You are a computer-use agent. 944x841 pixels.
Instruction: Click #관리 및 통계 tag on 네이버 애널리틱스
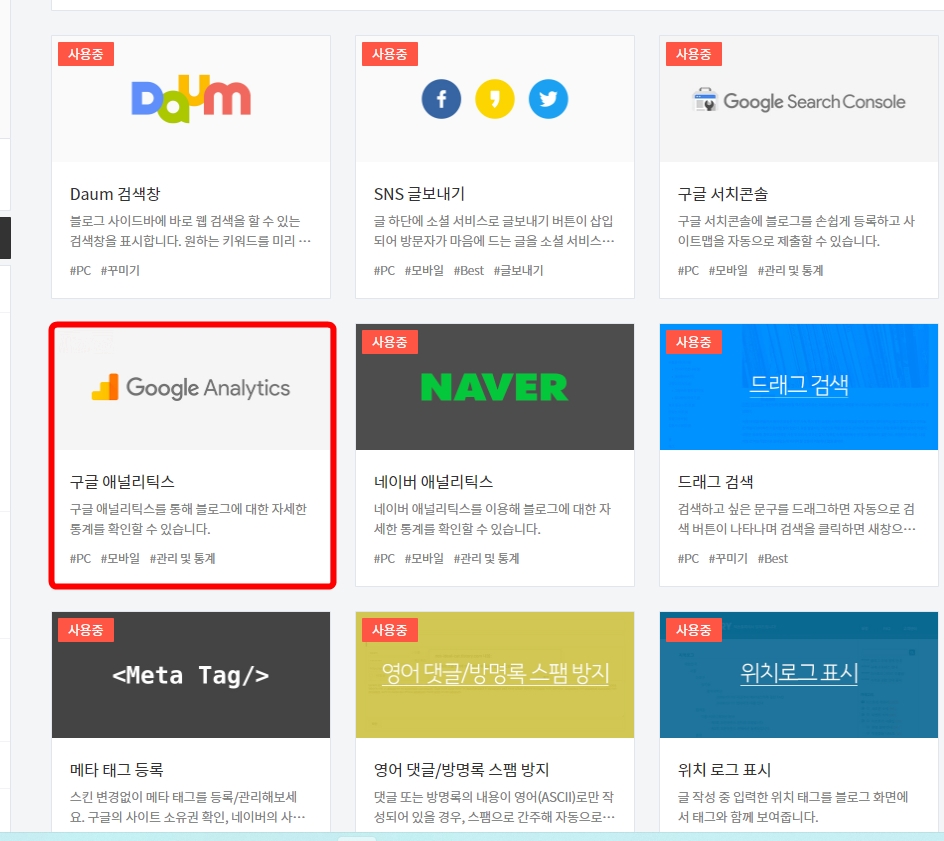coord(486,559)
